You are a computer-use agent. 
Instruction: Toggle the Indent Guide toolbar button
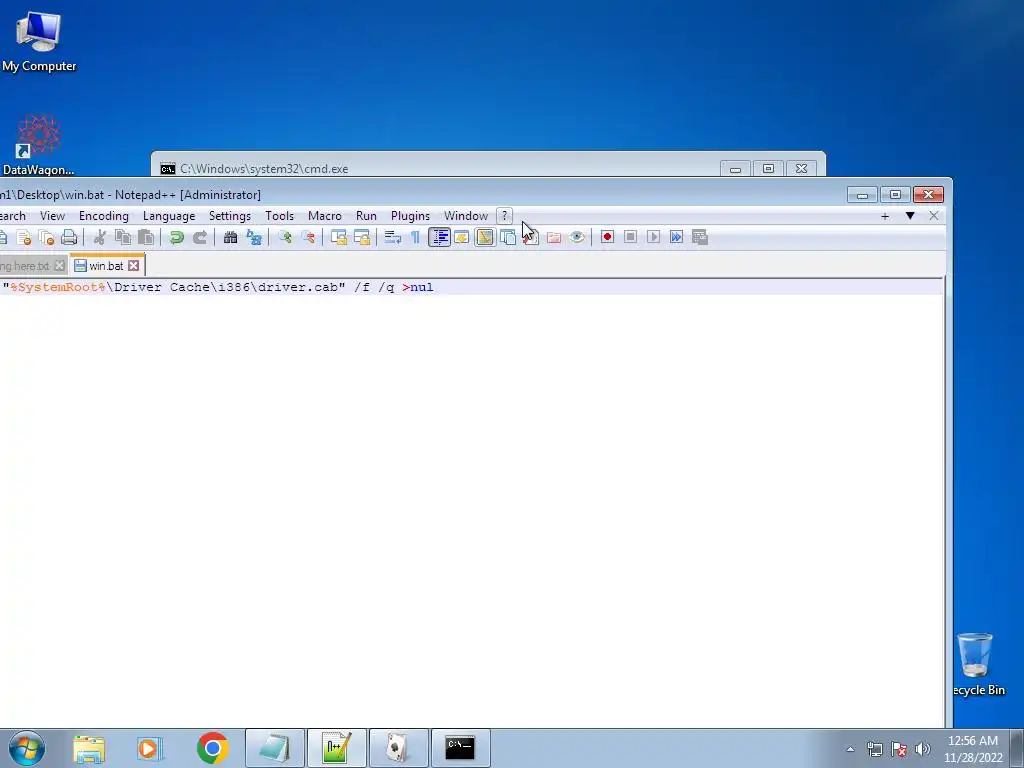(440, 237)
